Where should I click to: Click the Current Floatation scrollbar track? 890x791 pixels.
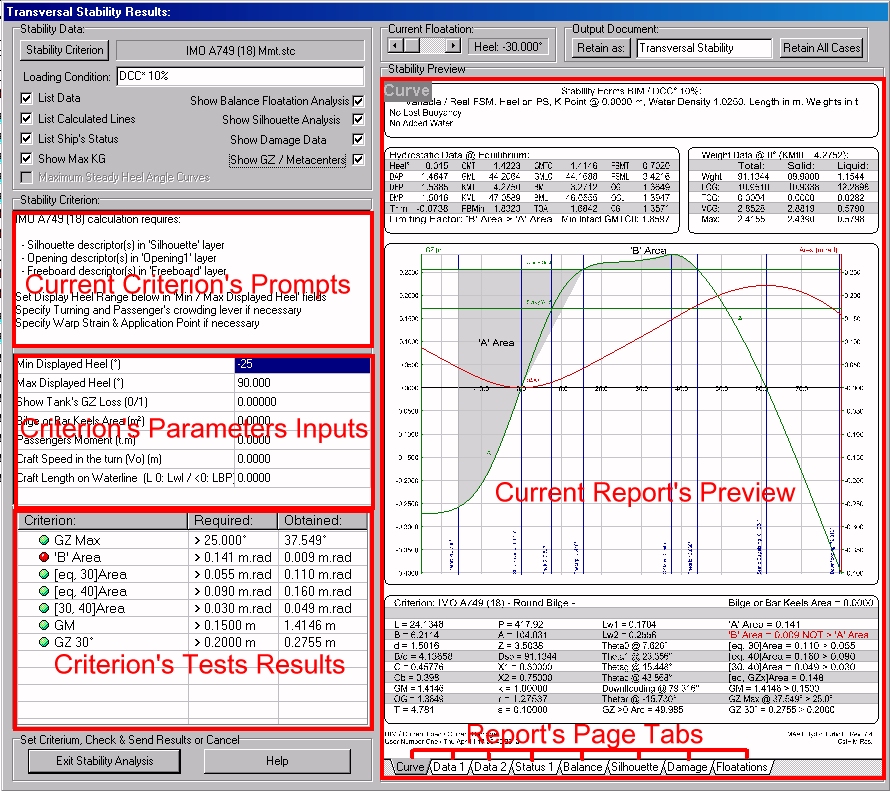(424, 46)
